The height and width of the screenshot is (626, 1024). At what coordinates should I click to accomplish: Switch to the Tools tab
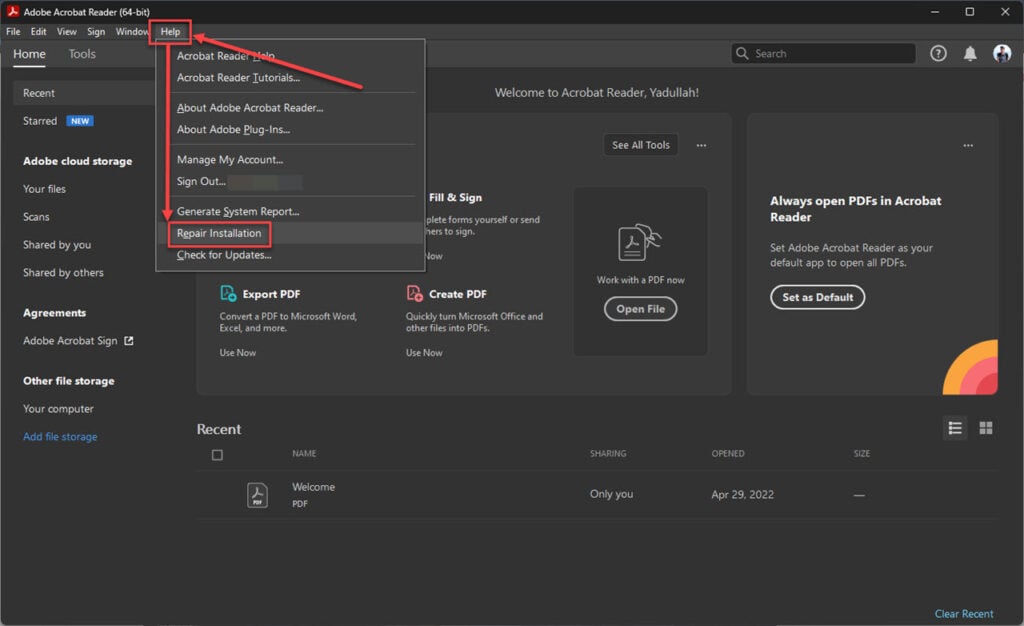coord(82,54)
